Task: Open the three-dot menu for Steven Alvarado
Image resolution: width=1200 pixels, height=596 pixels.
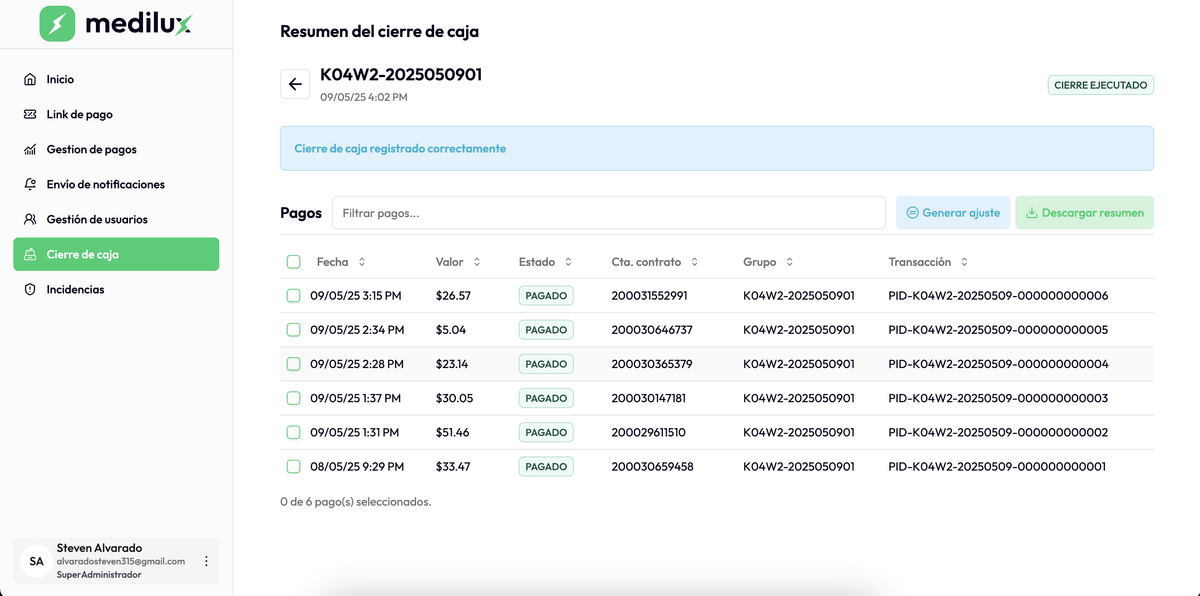Action: point(206,561)
